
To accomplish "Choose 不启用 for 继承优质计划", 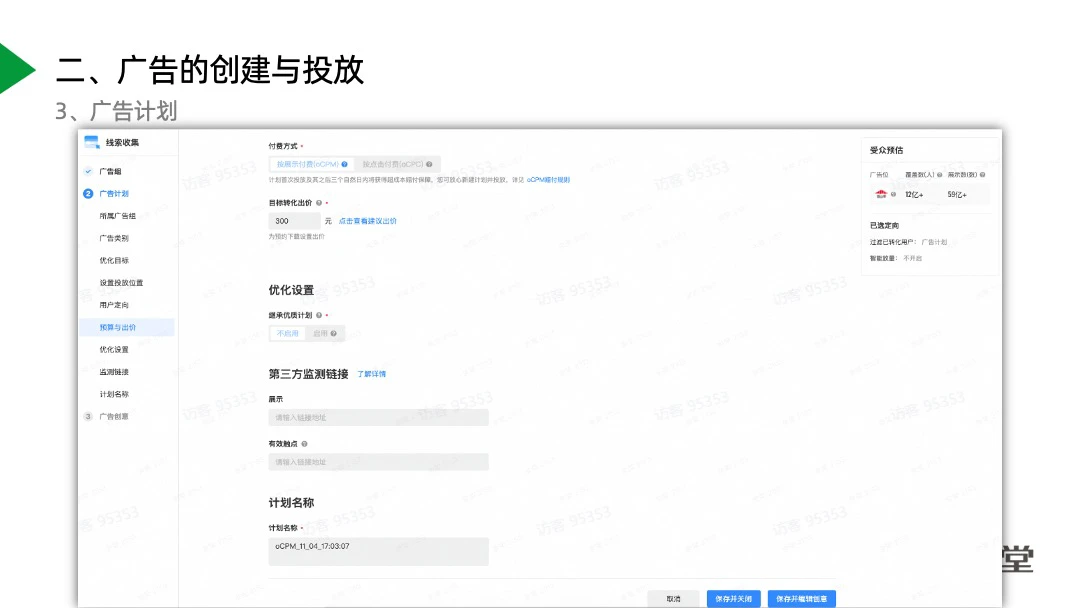I will (288, 333).
